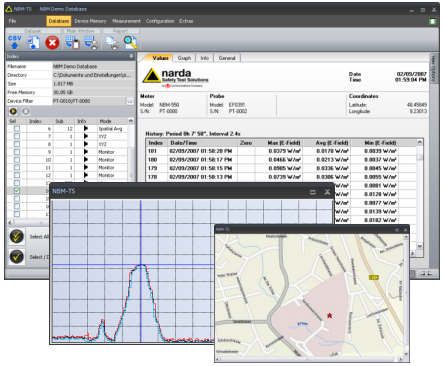Click the Select All button
444x366 pixels.
pos(17,237)
